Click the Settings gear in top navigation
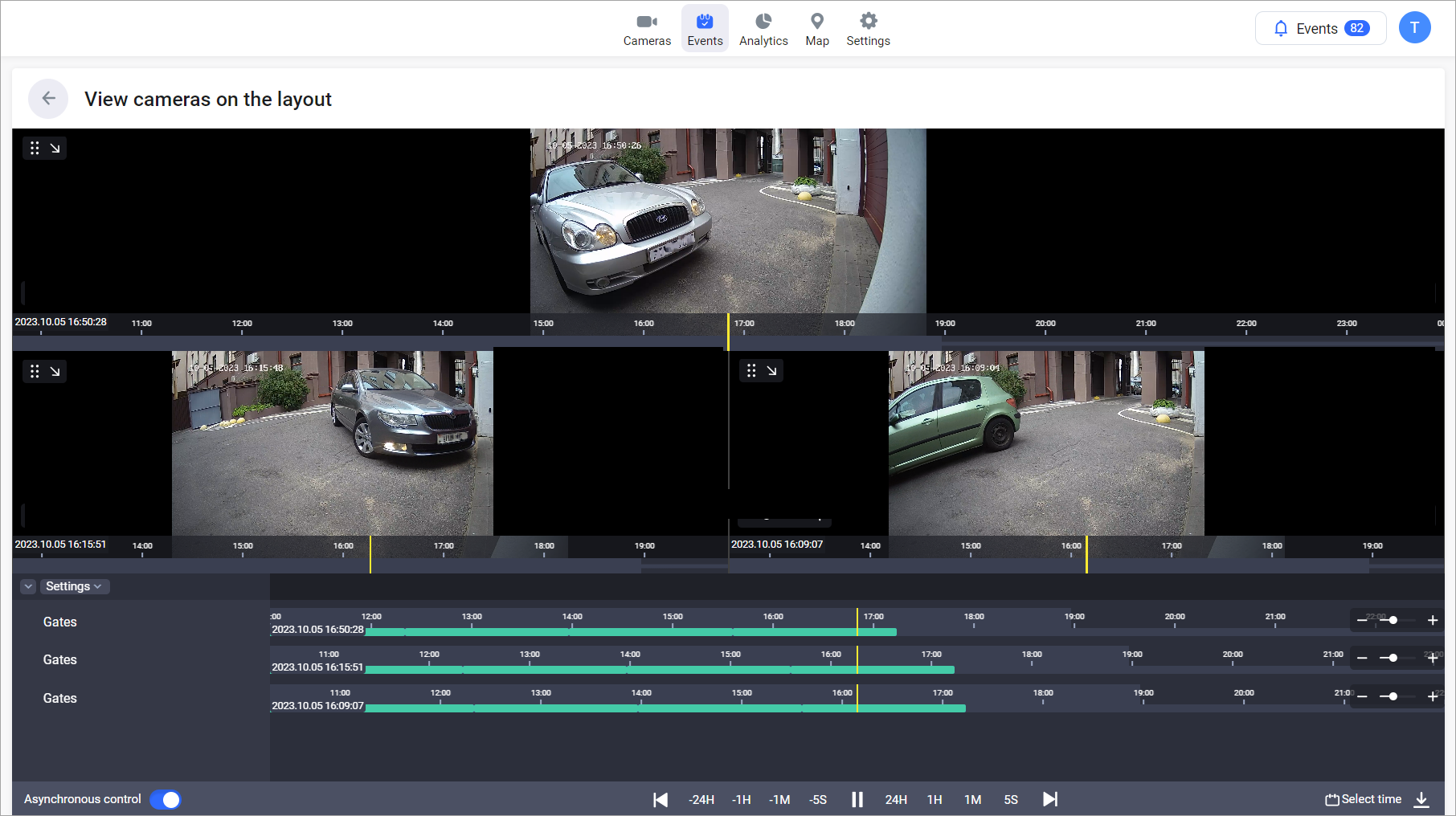1456x816 pixels. click(868, 29)
